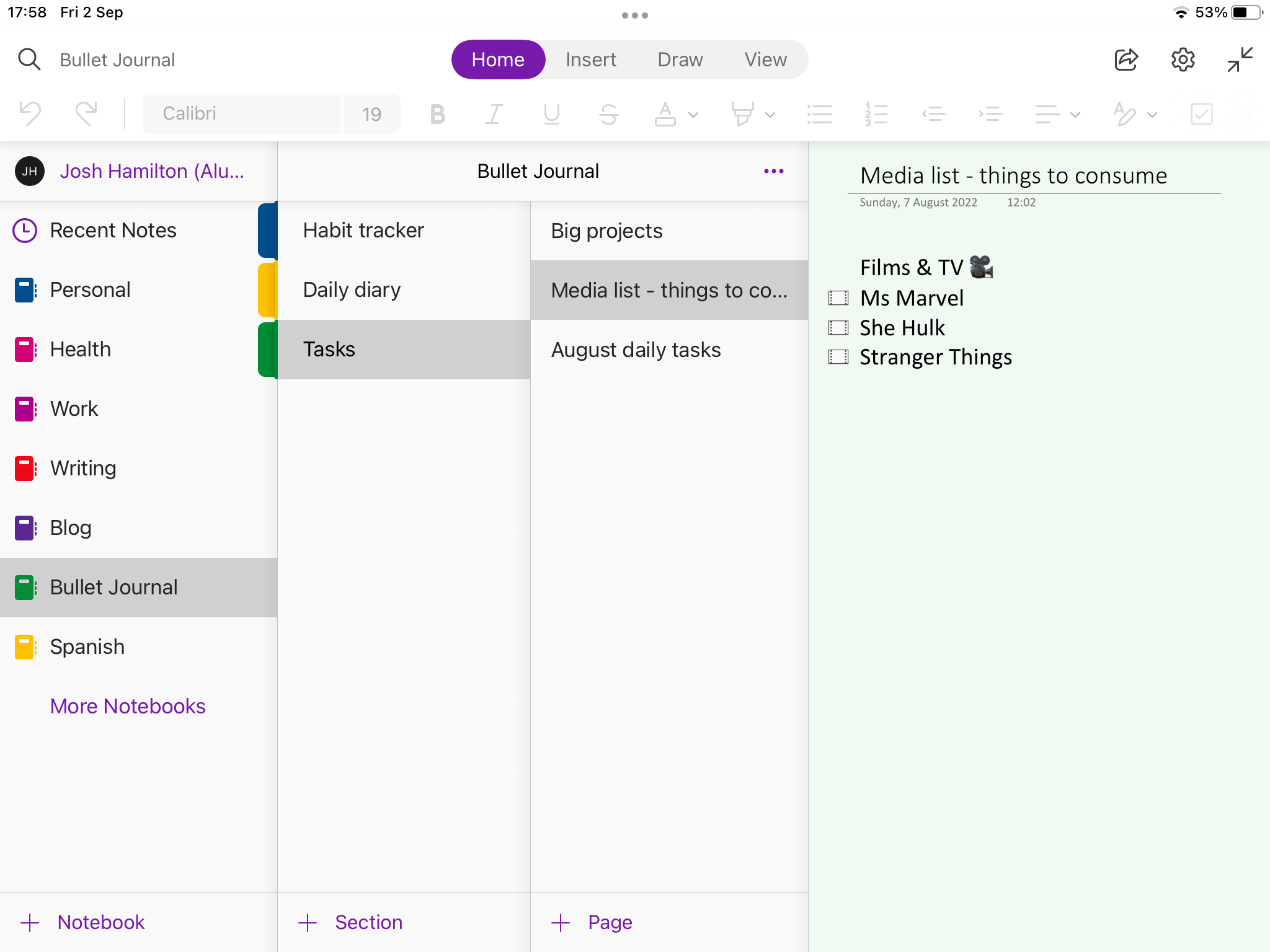
Task: Open the Personal notebook
Action: [x=129, y=290]
